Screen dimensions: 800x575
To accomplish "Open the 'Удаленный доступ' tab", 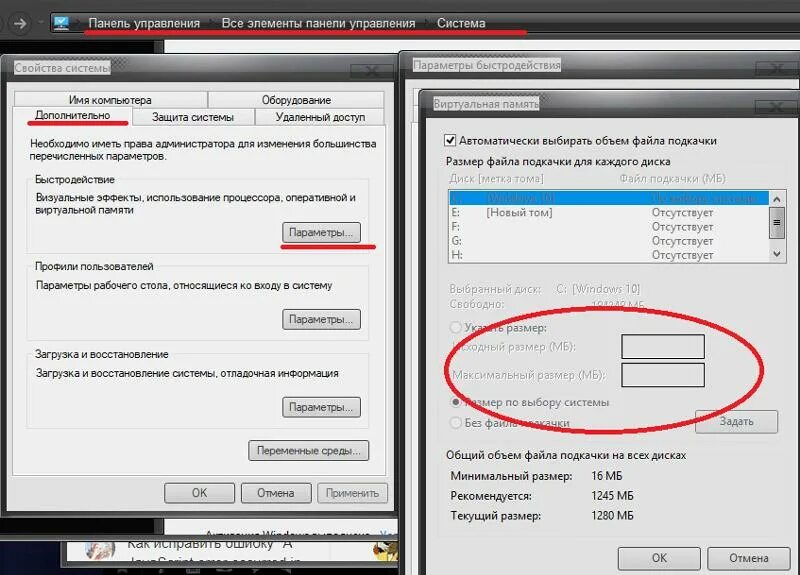I will pos(320,117).
